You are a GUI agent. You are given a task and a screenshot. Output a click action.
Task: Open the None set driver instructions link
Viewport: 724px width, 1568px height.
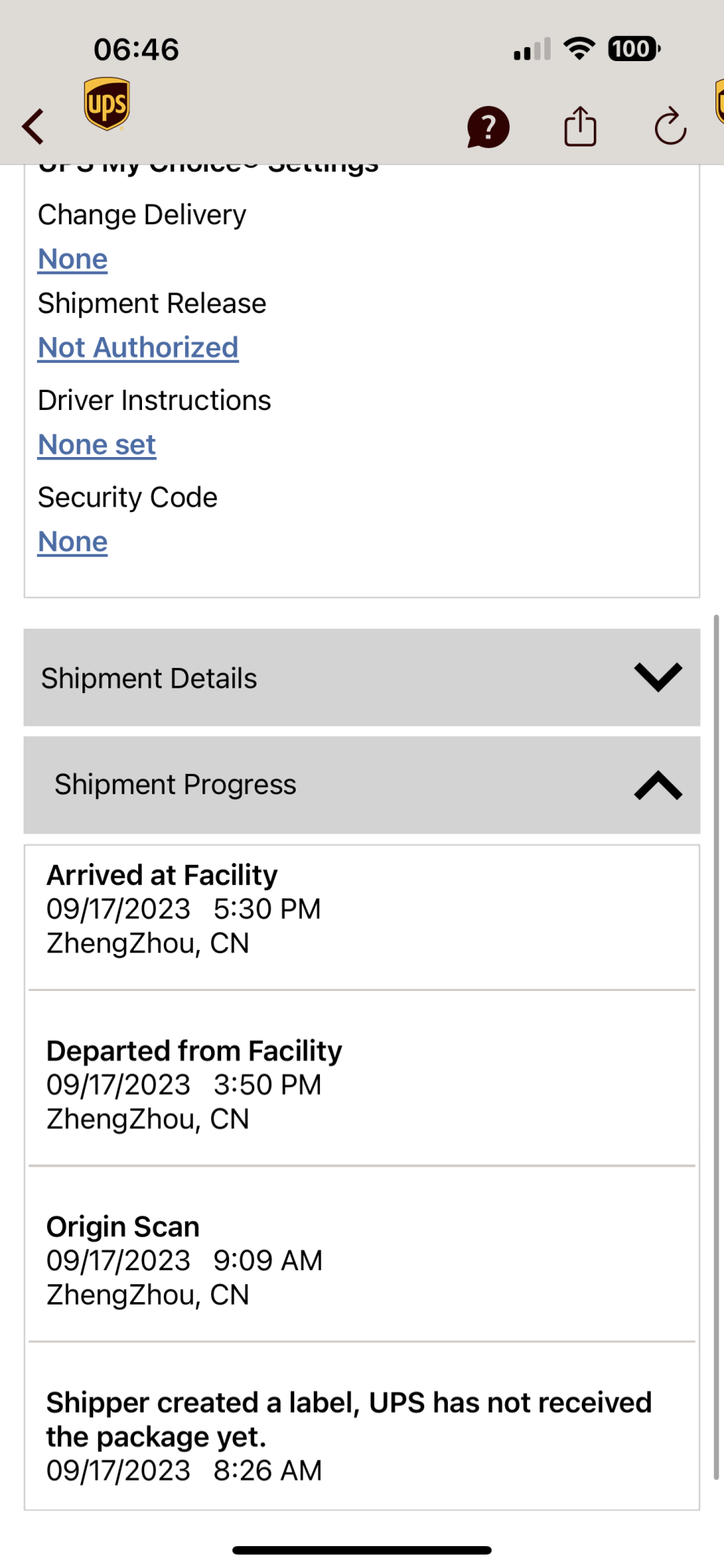coord(97,445)
